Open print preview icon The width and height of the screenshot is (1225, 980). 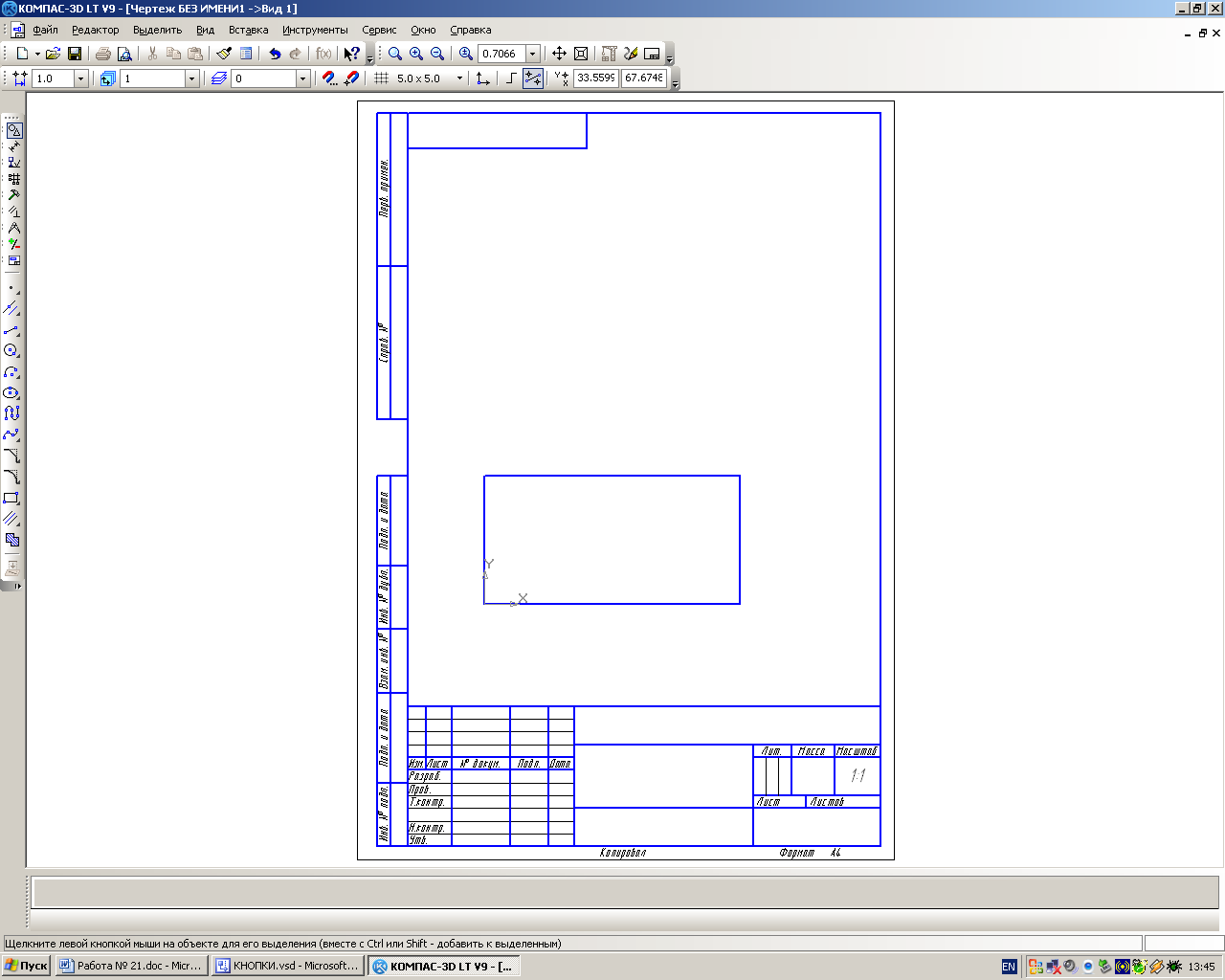click(x=124, y=54)
